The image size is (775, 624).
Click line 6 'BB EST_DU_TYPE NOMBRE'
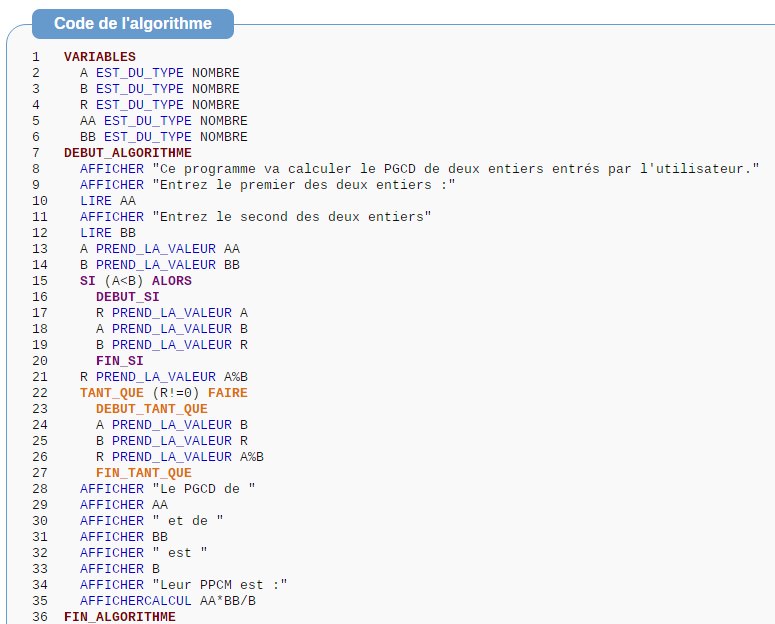click(x=164, y=137)
